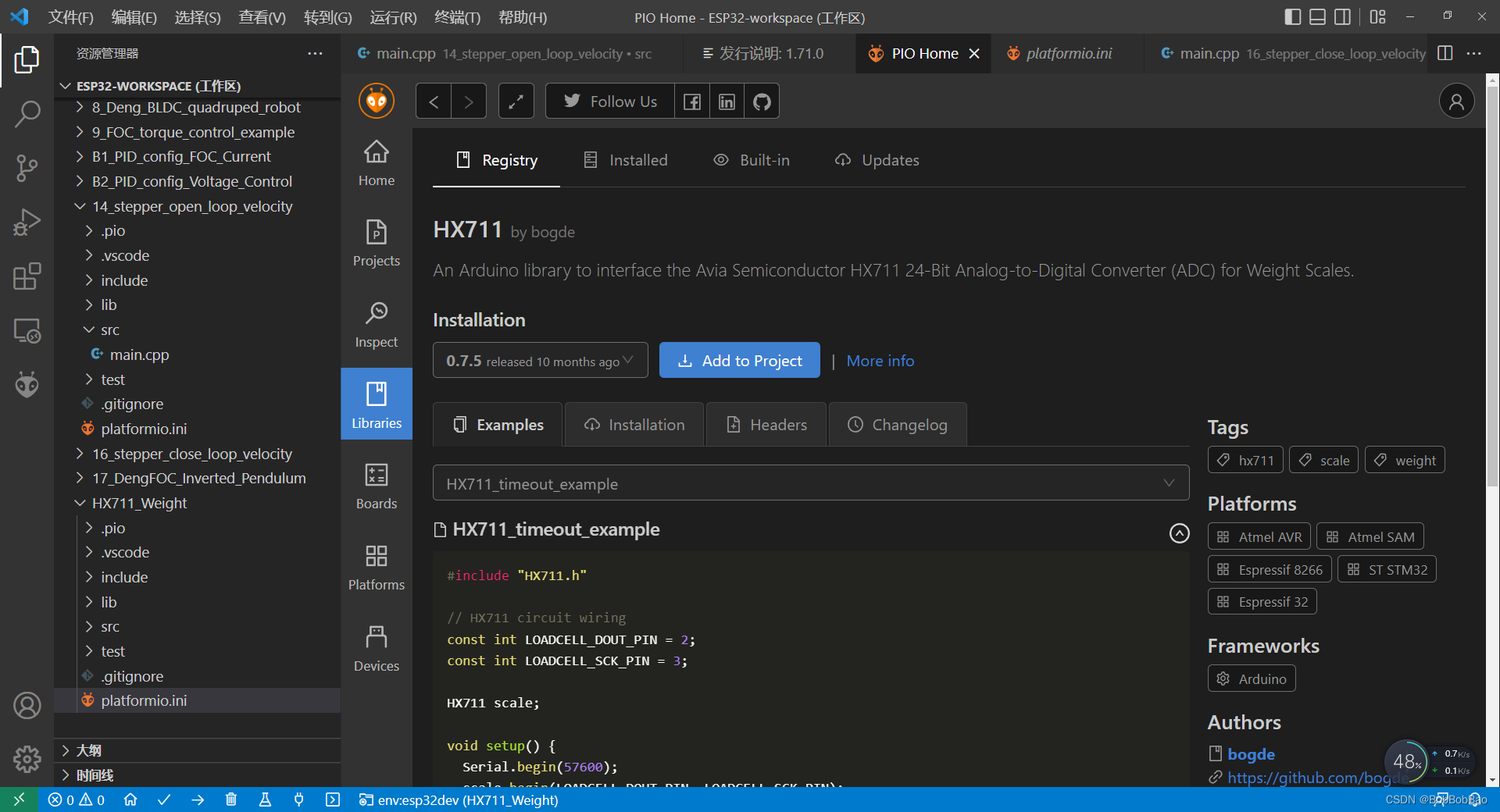Open PIO Projects section

[377, 244]
